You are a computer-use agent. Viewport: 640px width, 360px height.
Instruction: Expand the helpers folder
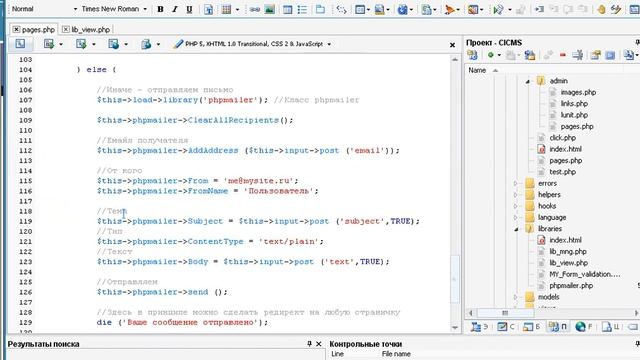(516, 195)
